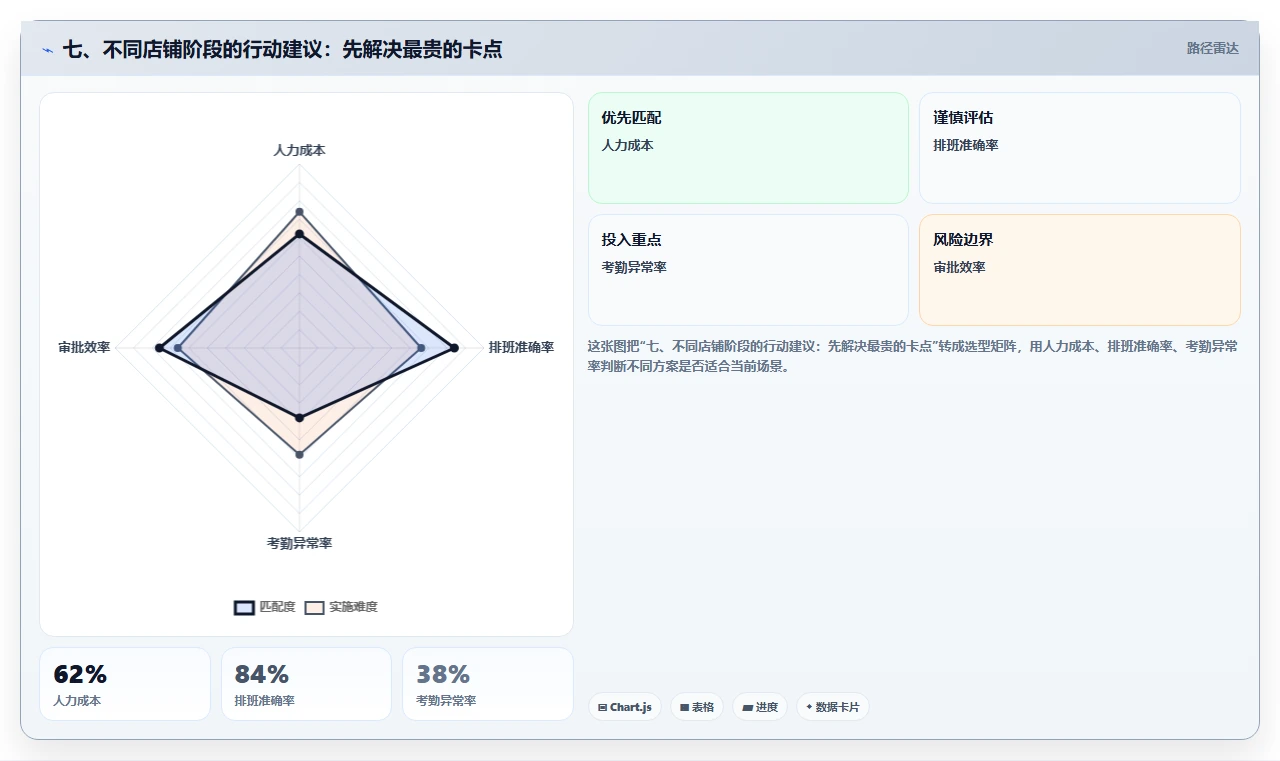
Task: Open the 风险边界 card
Action: 1080,270
